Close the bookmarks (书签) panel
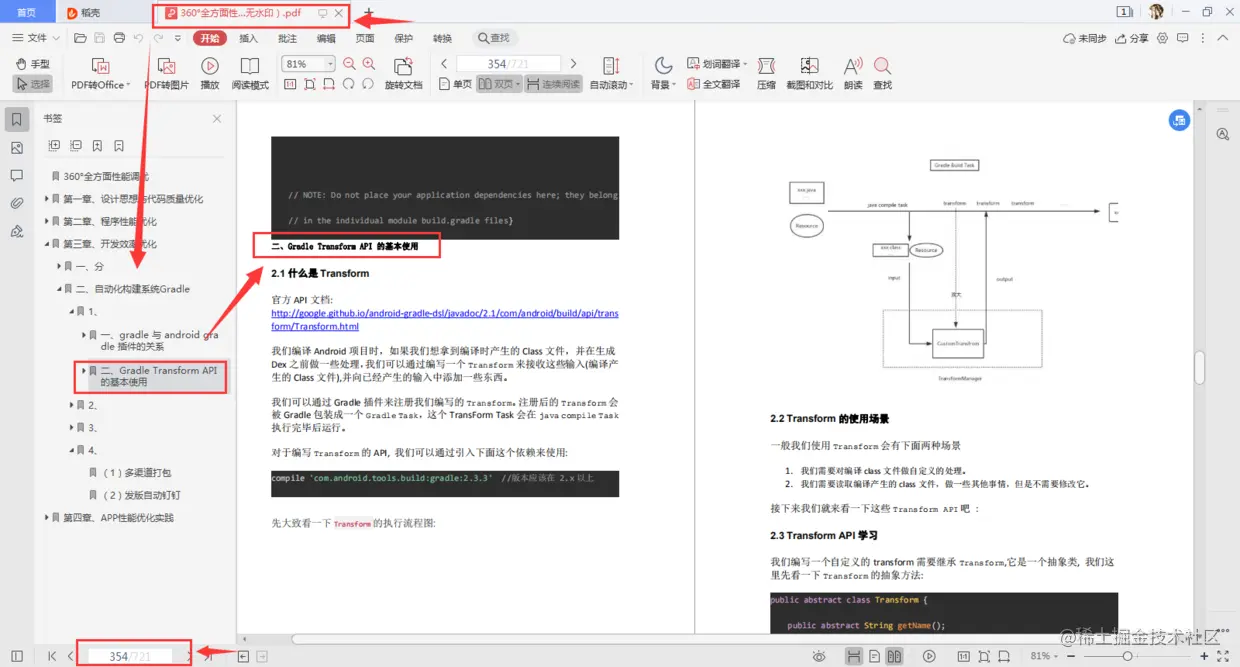The image size is (1240, 667). tap(217, 119)
